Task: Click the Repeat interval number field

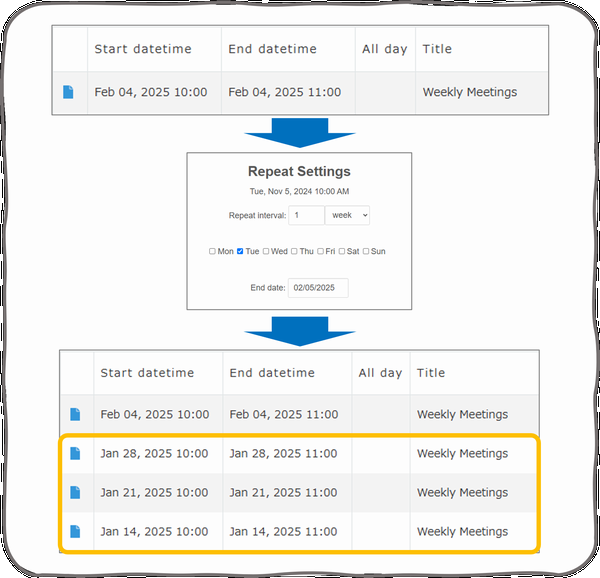Action: pos(307,215)
